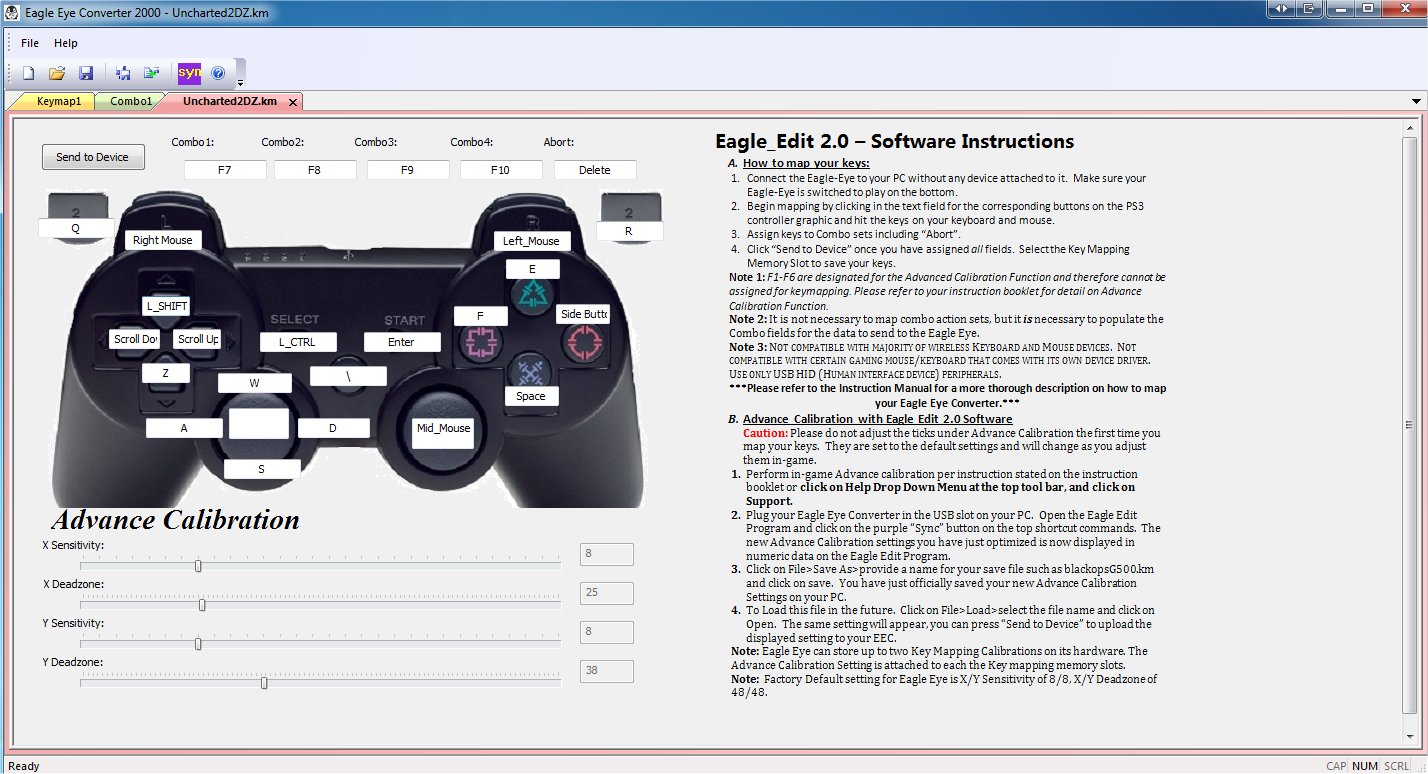Click the S mapping field
Image resolution: width=1428 pixels, height=774 pixels.
click(x=262, y=469)
